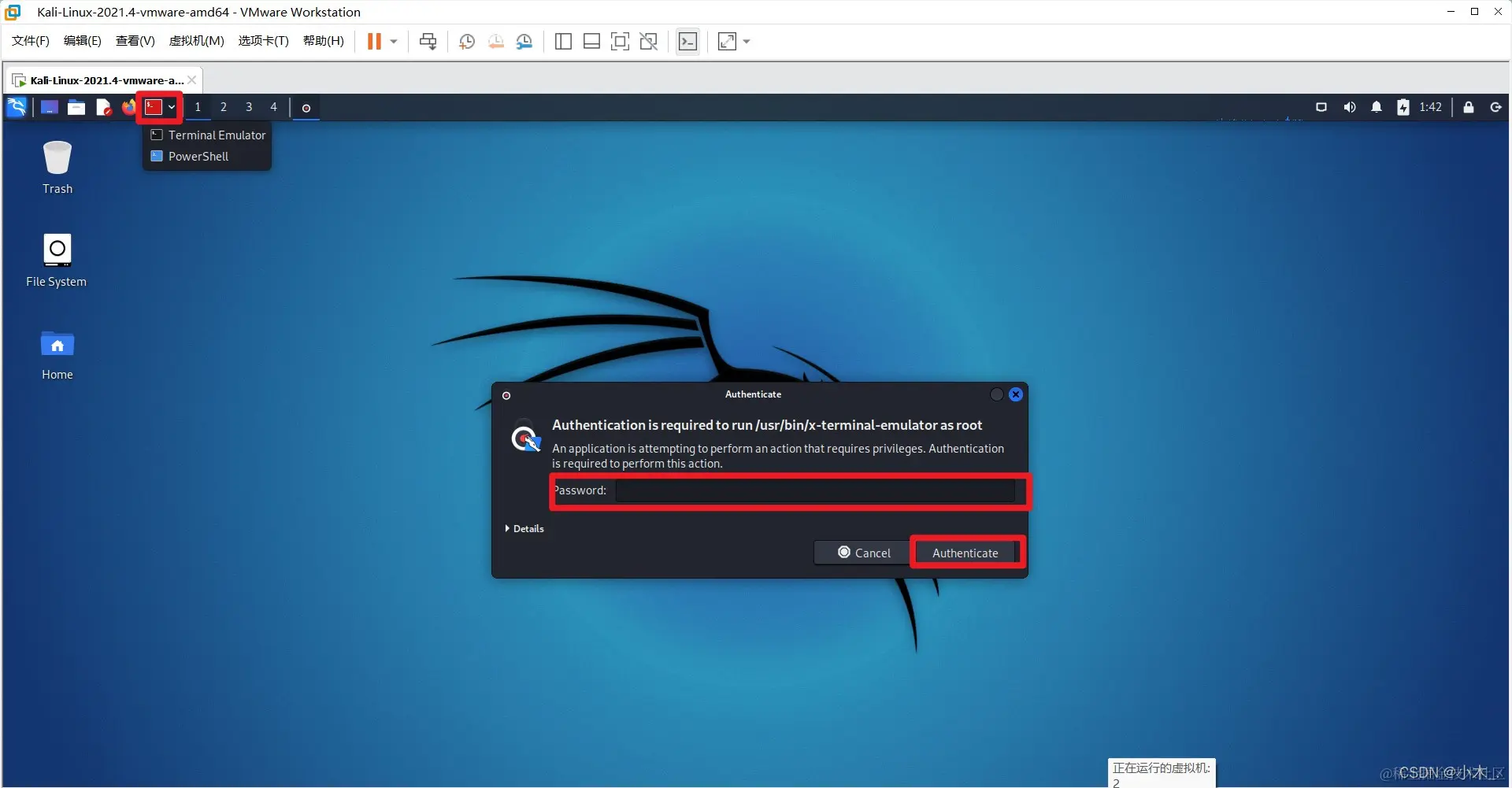1512x788 pixels.
Task: Open the stretch display dropdown arrow
Action: click(747, 42)
